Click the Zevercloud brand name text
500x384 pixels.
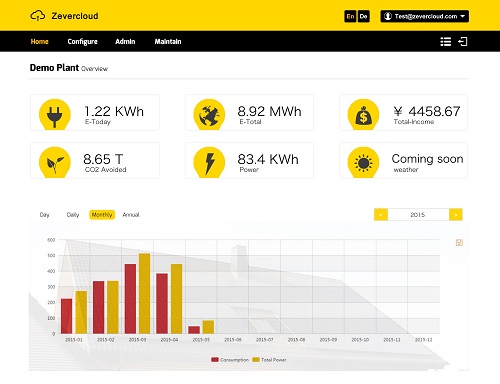[x=75, y=16]
